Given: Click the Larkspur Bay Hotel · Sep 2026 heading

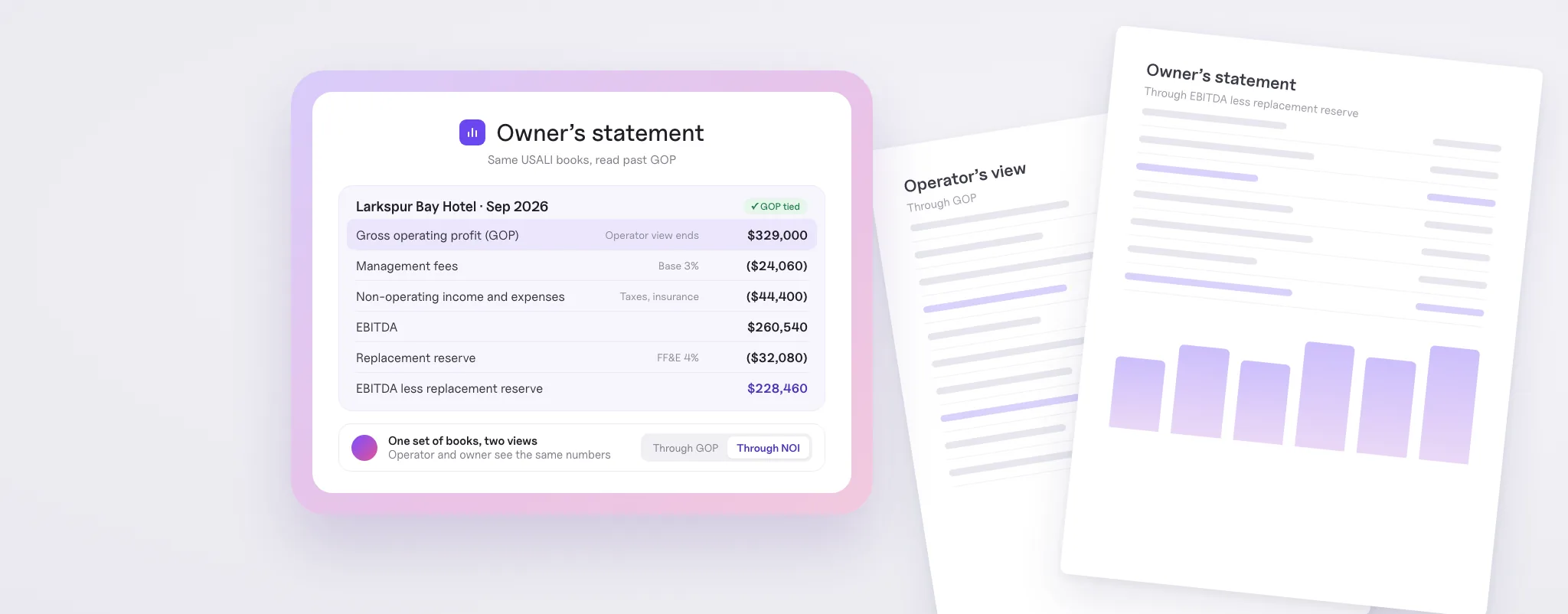Looking at the screenshot, I should click(x=452, y=207).
